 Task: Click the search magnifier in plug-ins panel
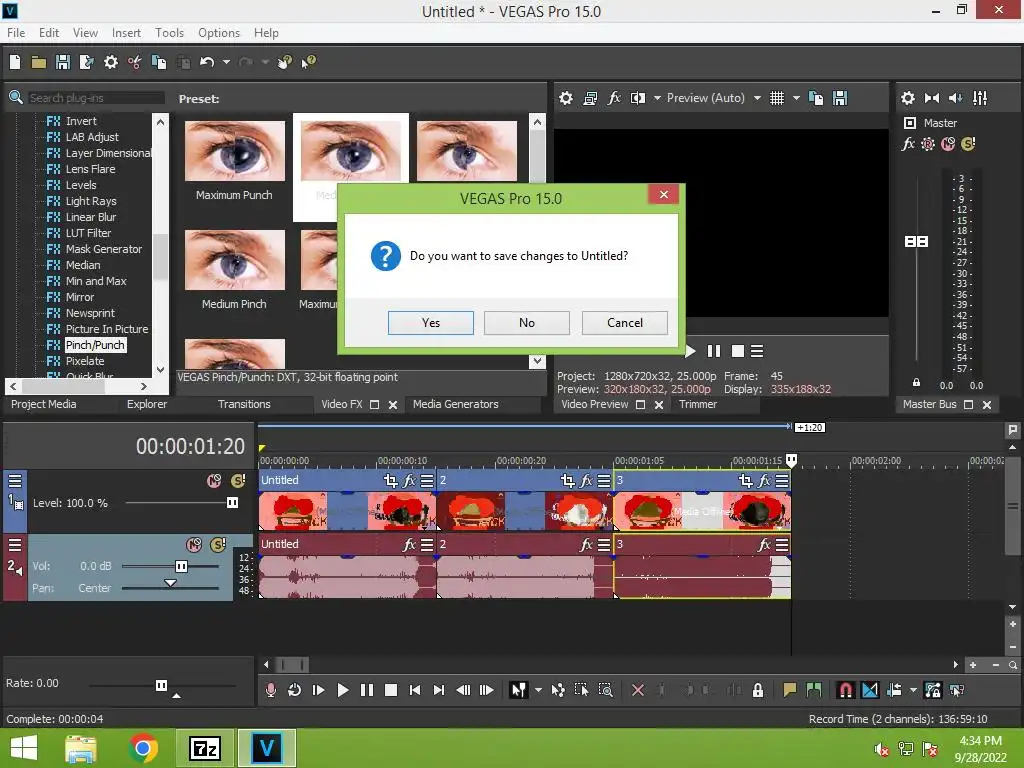(16, 98)
